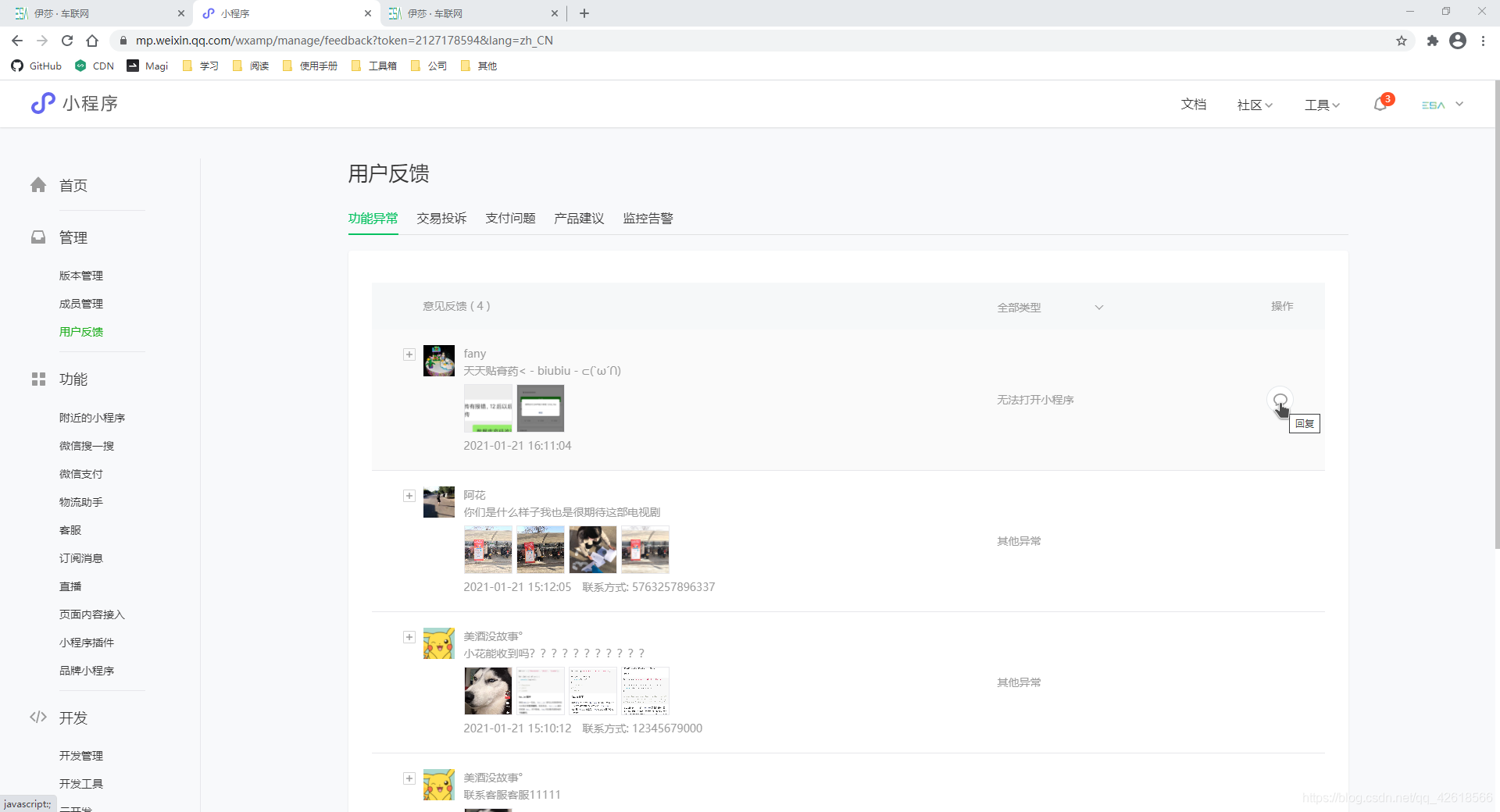
Task: Expand the 联系客服客服11111 feedback entry
Action: [409, 778]
